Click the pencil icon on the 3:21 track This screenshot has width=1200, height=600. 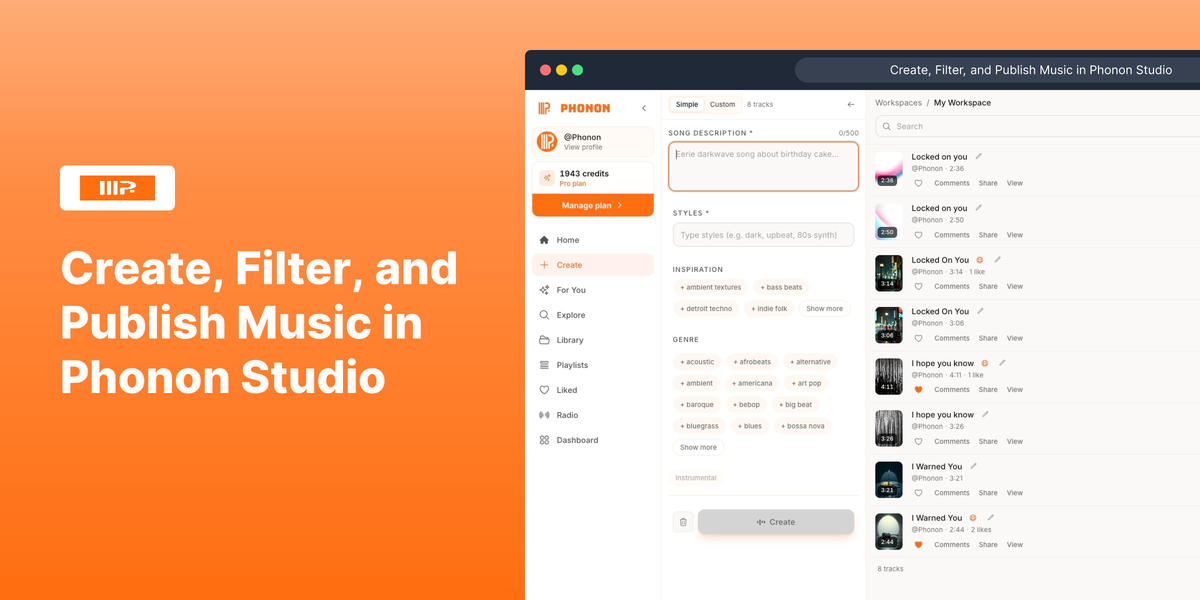(x=974, y=466)
